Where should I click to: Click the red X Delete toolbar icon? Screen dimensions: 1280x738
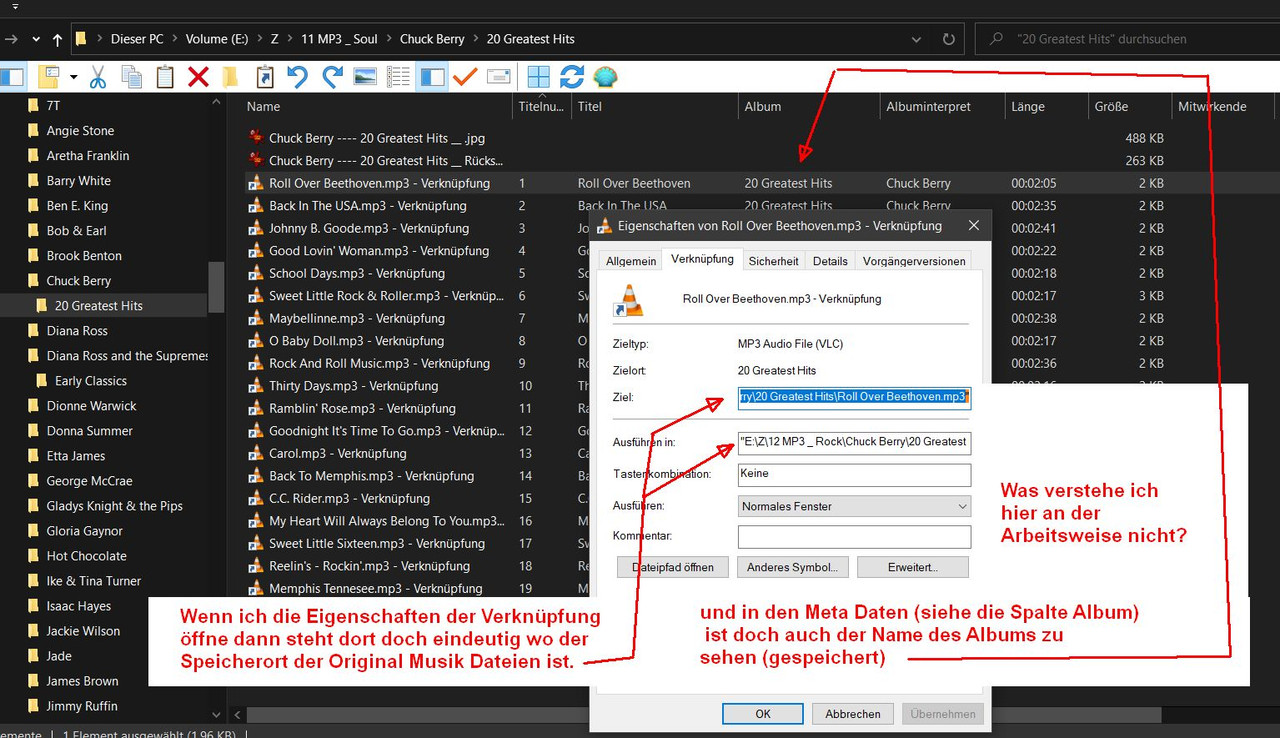click(198, 77)
